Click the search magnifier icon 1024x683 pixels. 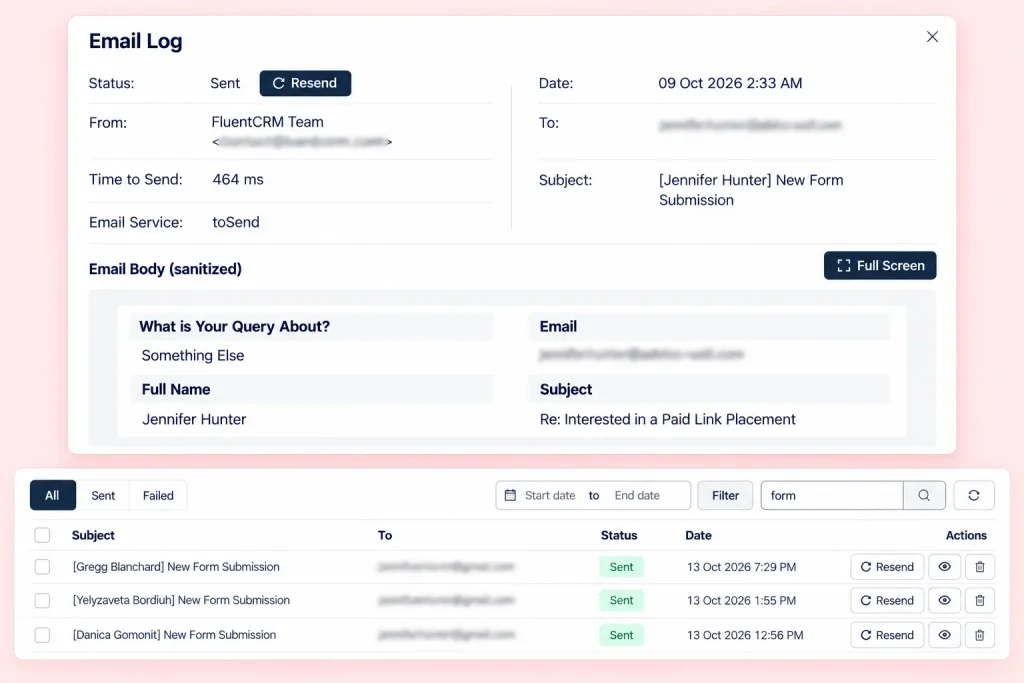[x=924, y=496]
